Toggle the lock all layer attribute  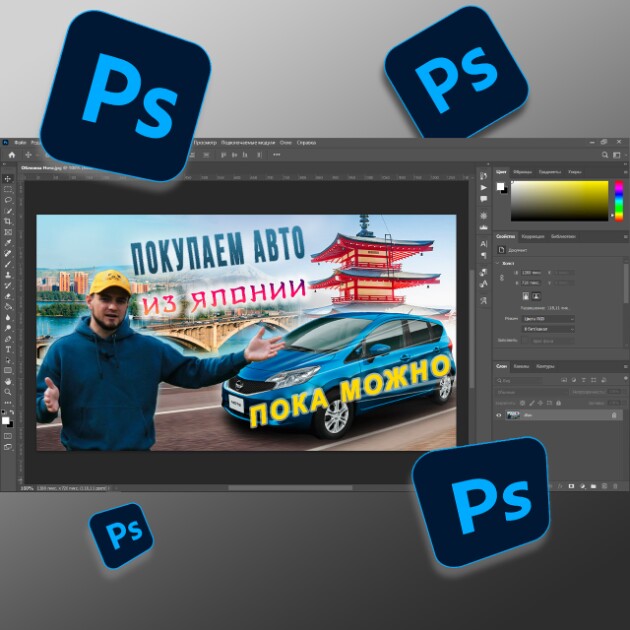[x=558, y=403]
